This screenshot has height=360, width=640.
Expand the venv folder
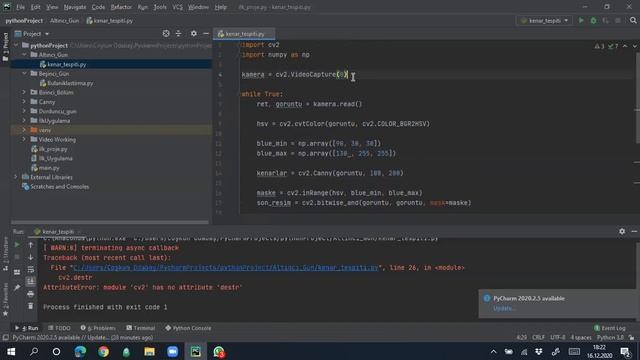click(x=24, y=130)
